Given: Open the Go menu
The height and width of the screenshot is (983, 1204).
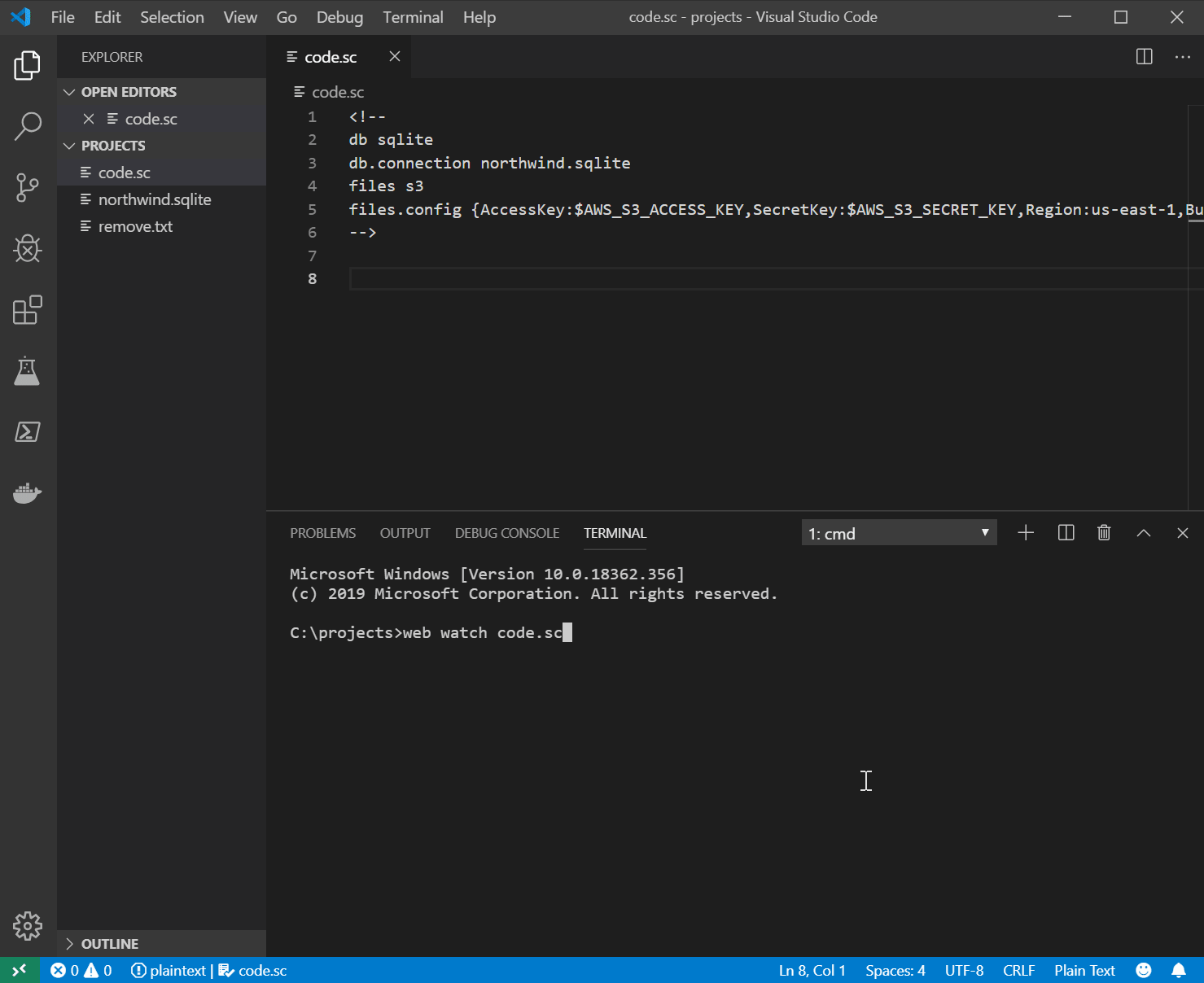Looking at the screenshot, I should tap(287, 17).
